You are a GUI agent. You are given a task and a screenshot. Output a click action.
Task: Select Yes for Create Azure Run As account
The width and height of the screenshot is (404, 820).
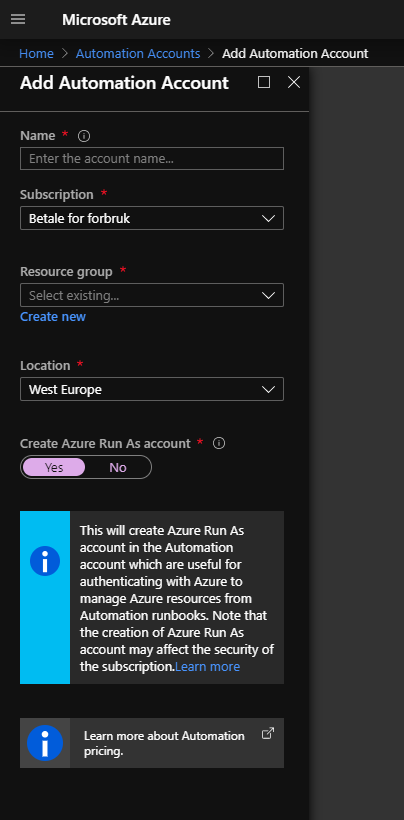tap(54, 467)
